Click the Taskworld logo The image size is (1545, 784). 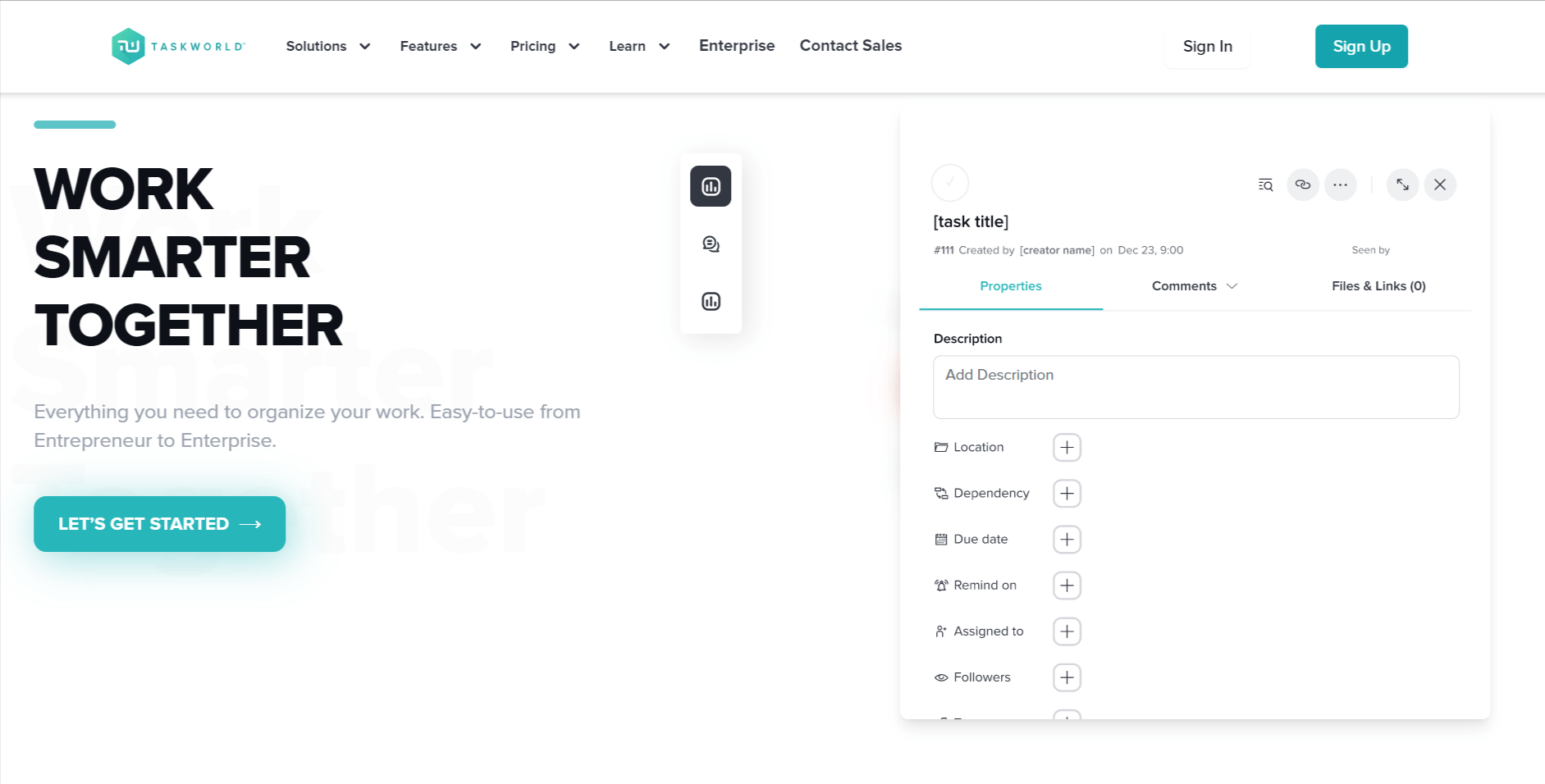click(177, 46)
